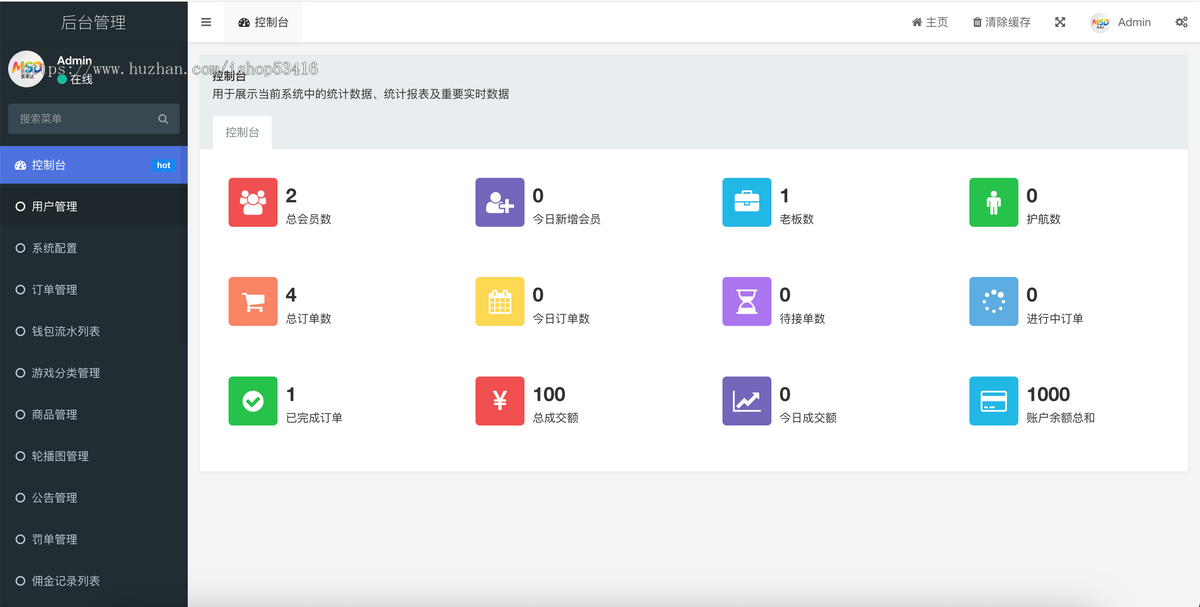The image size is (1200, 607).
Task: Click the home icon beside 主页
Action: click(x=917, y=22)
